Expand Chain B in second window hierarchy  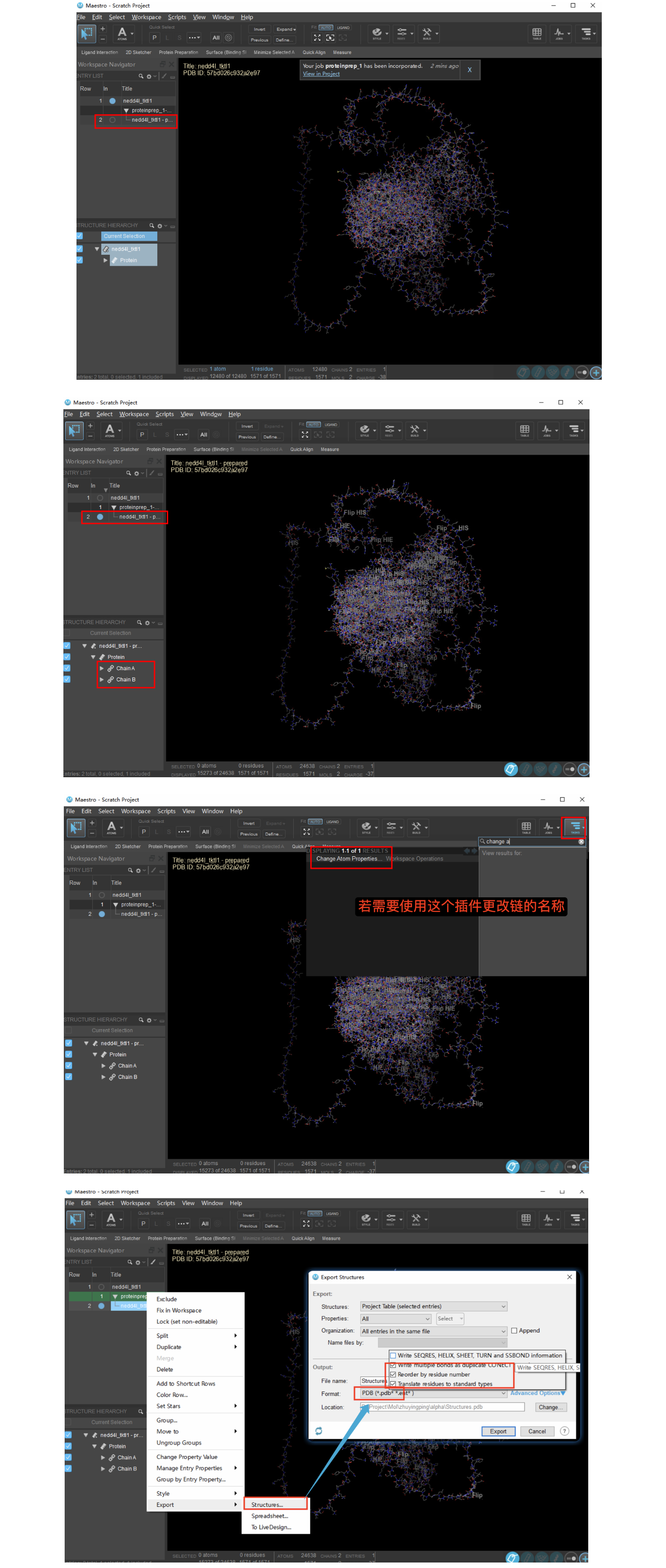[x=101, y=679]
